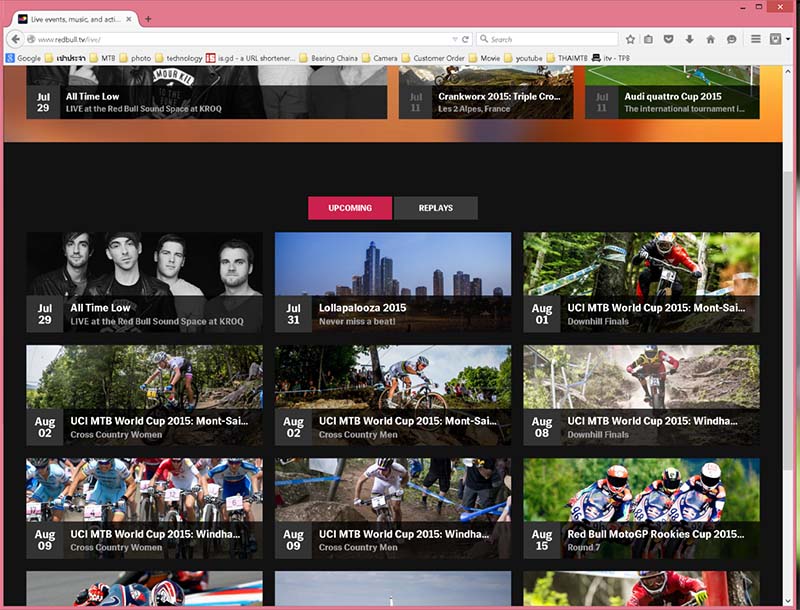
Task: Open the Movie bookmarks folder
Action: [x=485, y=58]
